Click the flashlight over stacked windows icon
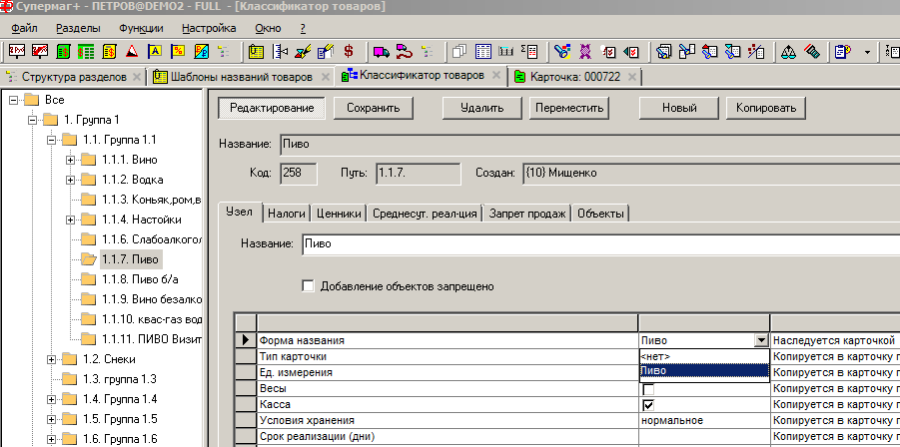Screen dimensions: 900x447 click(664, 52)
